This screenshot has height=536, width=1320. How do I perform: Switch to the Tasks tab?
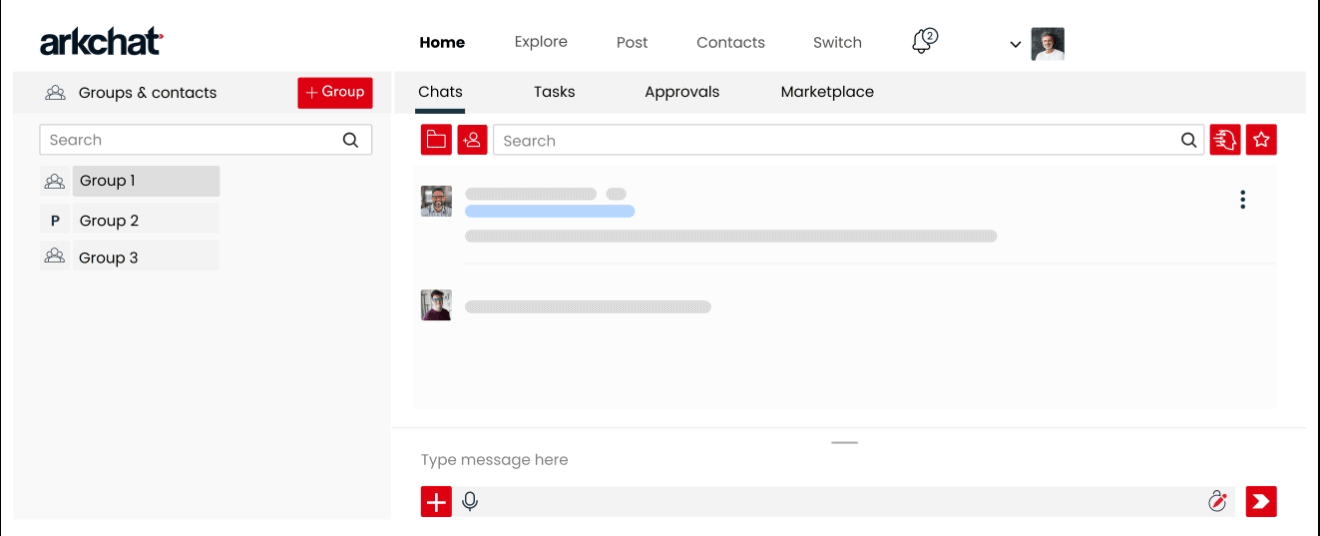(554, 91)
